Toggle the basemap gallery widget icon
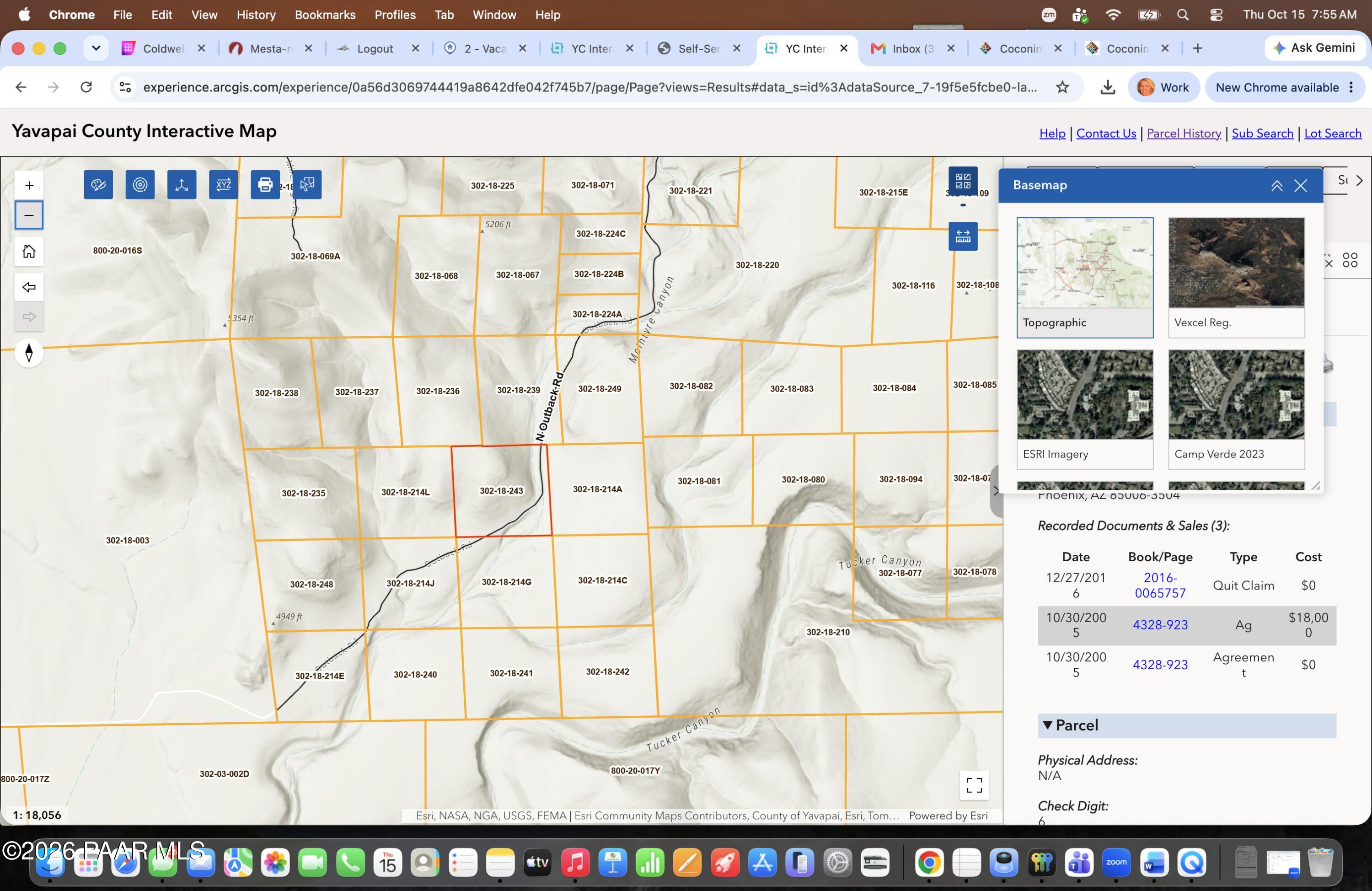Viewport: 1372px width, 891px height. point(963,181)
